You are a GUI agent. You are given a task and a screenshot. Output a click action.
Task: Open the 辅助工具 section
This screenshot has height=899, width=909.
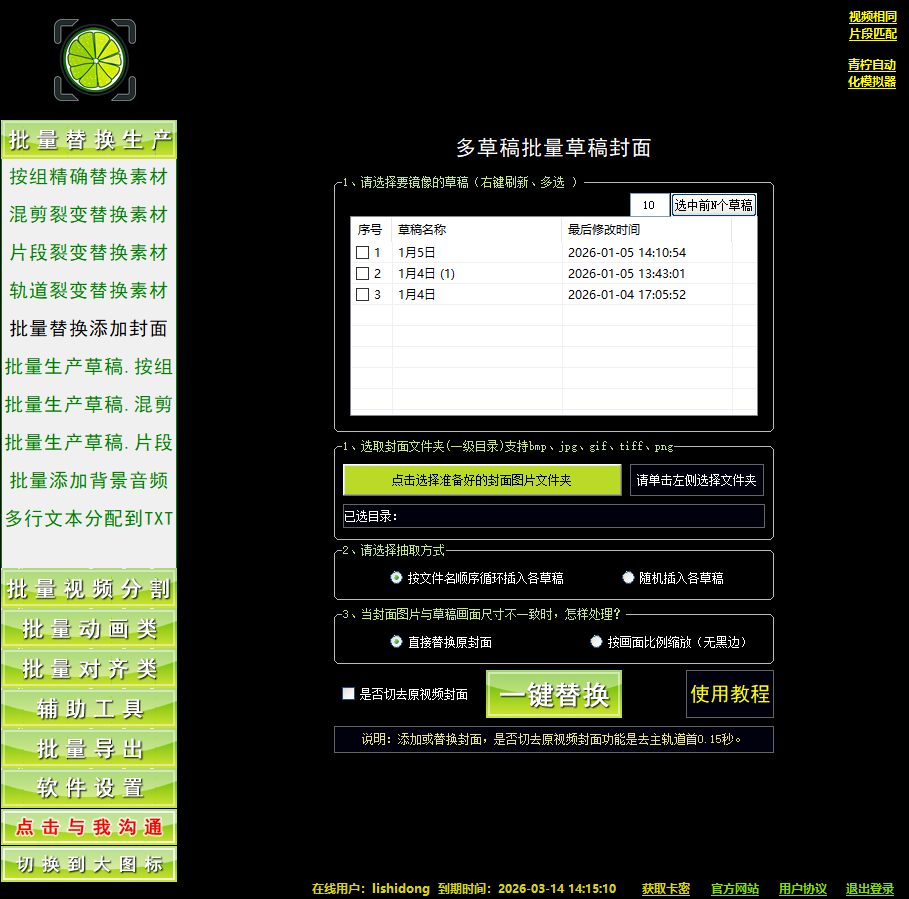point(89,708)
